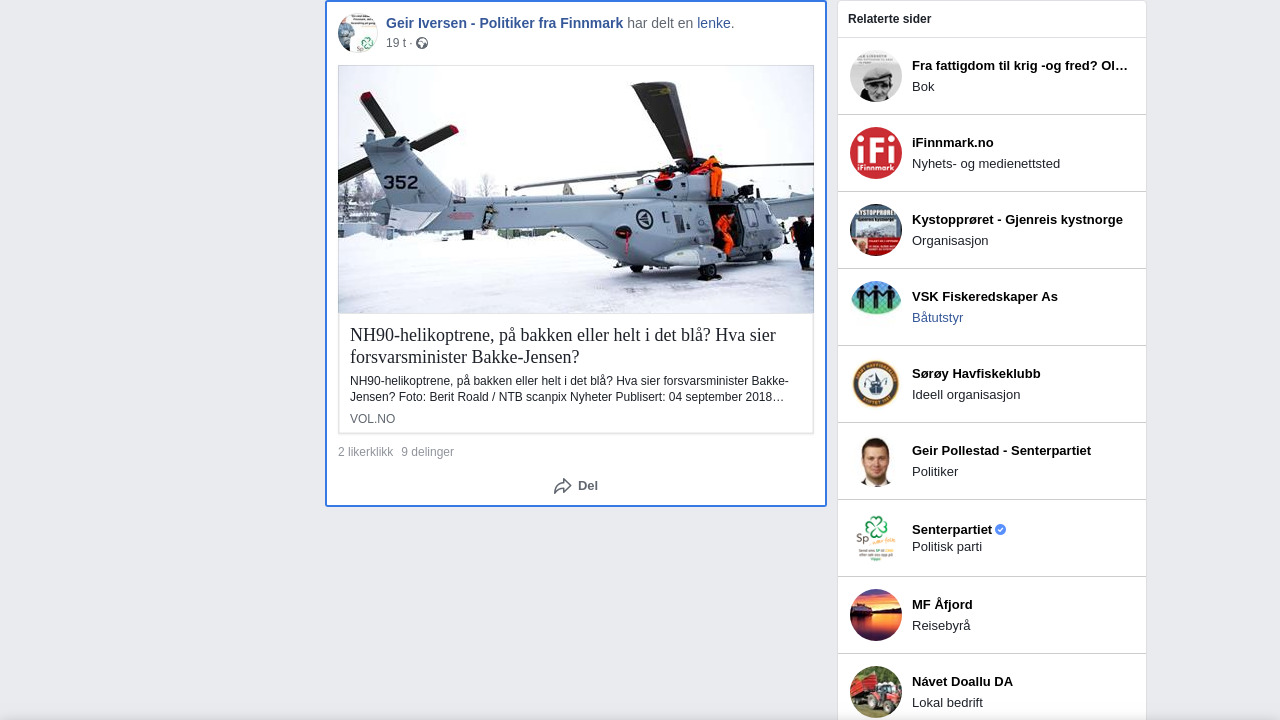Open the Fra fattigdom til krig page avatar

(x=876, y=76)
